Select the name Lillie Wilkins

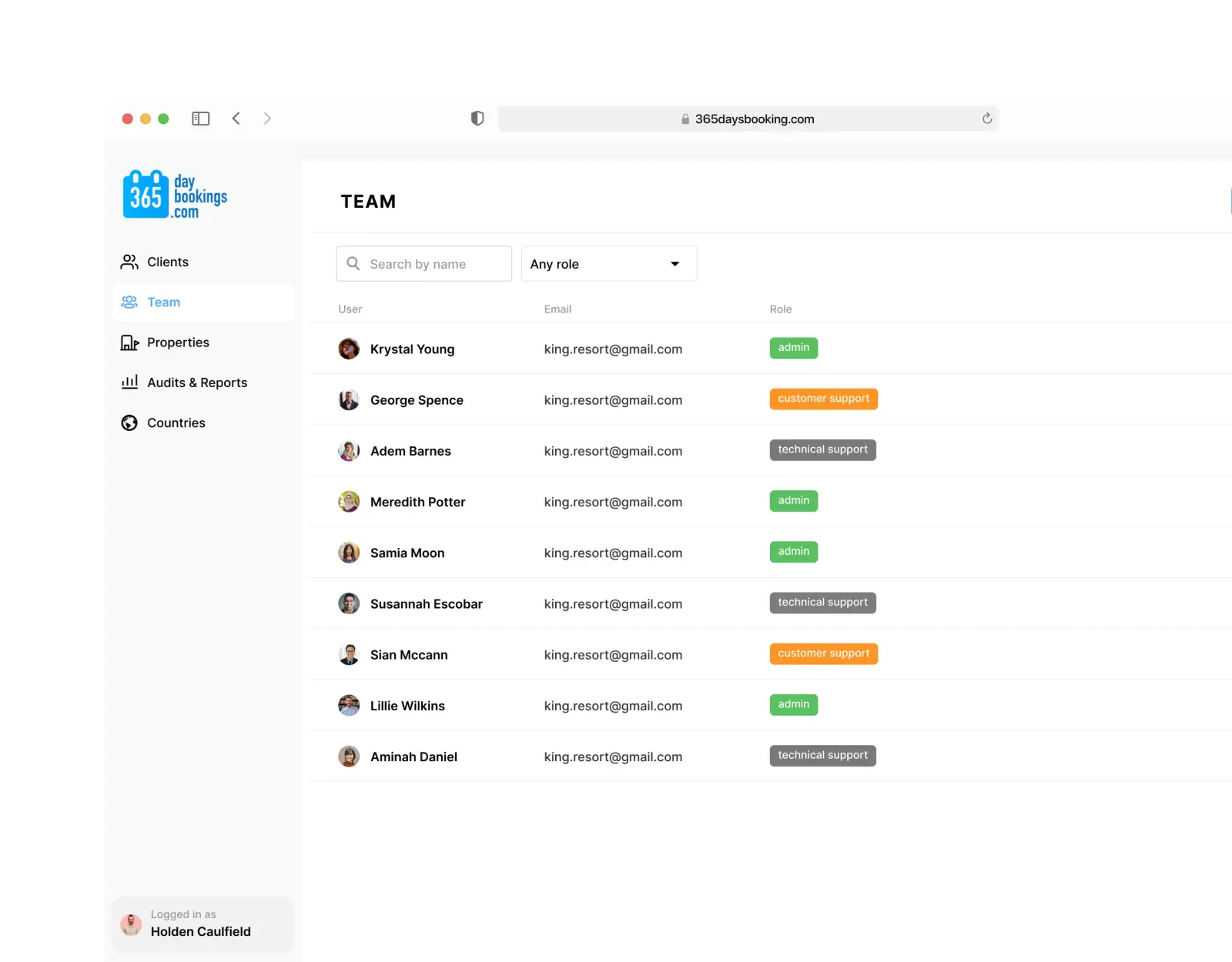[x=407, y=706]
